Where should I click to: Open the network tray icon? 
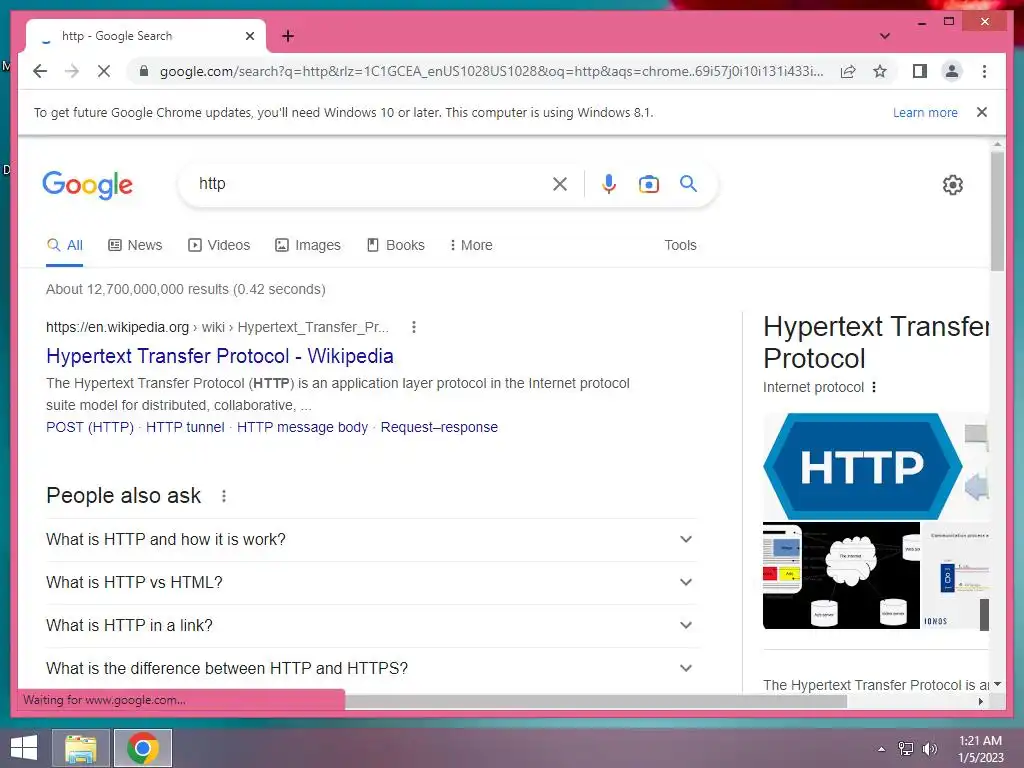906,749
